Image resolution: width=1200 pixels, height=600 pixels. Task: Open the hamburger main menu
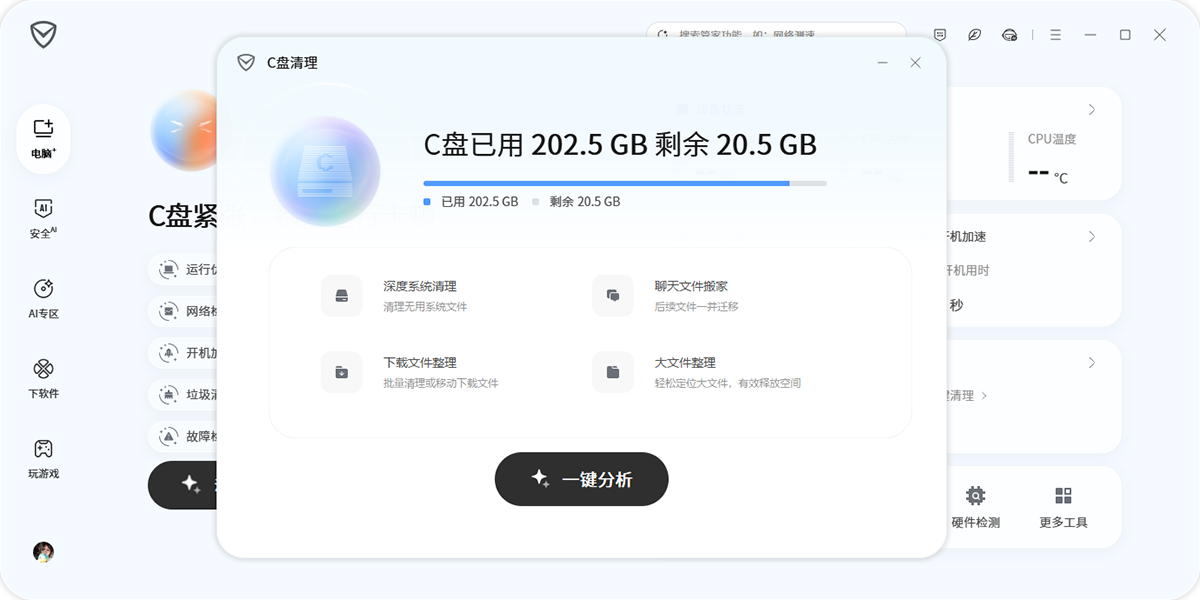(x=1054, y=35)
